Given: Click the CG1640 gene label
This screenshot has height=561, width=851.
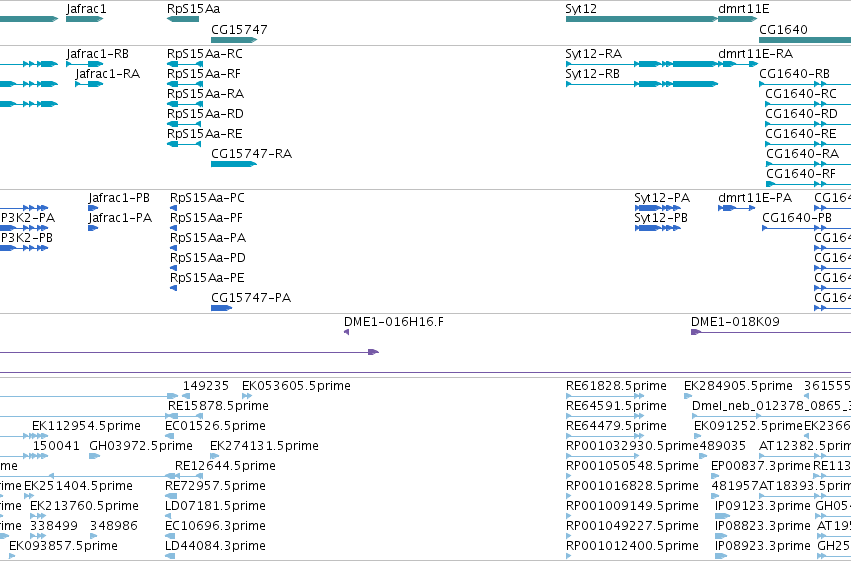Looking at the screenshot, I should point(783,29).
